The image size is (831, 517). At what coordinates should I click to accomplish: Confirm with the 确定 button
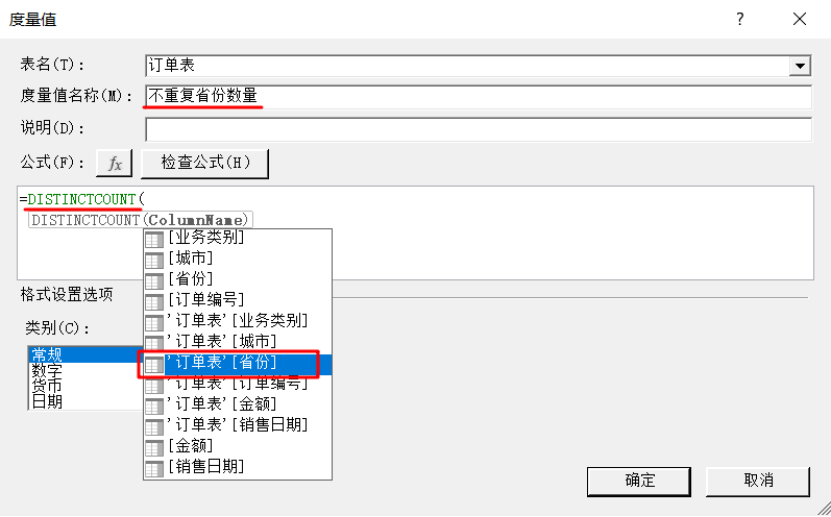(639, 481)
